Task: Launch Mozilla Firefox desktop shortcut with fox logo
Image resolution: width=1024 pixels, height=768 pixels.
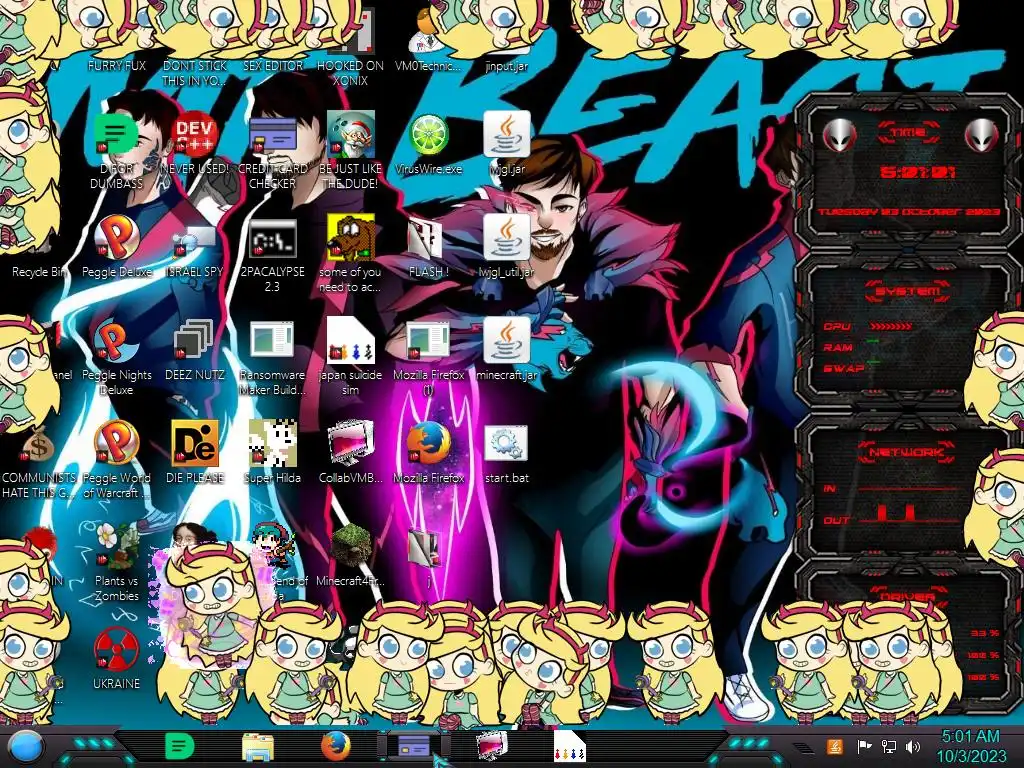Action: (x=429, y=443)
